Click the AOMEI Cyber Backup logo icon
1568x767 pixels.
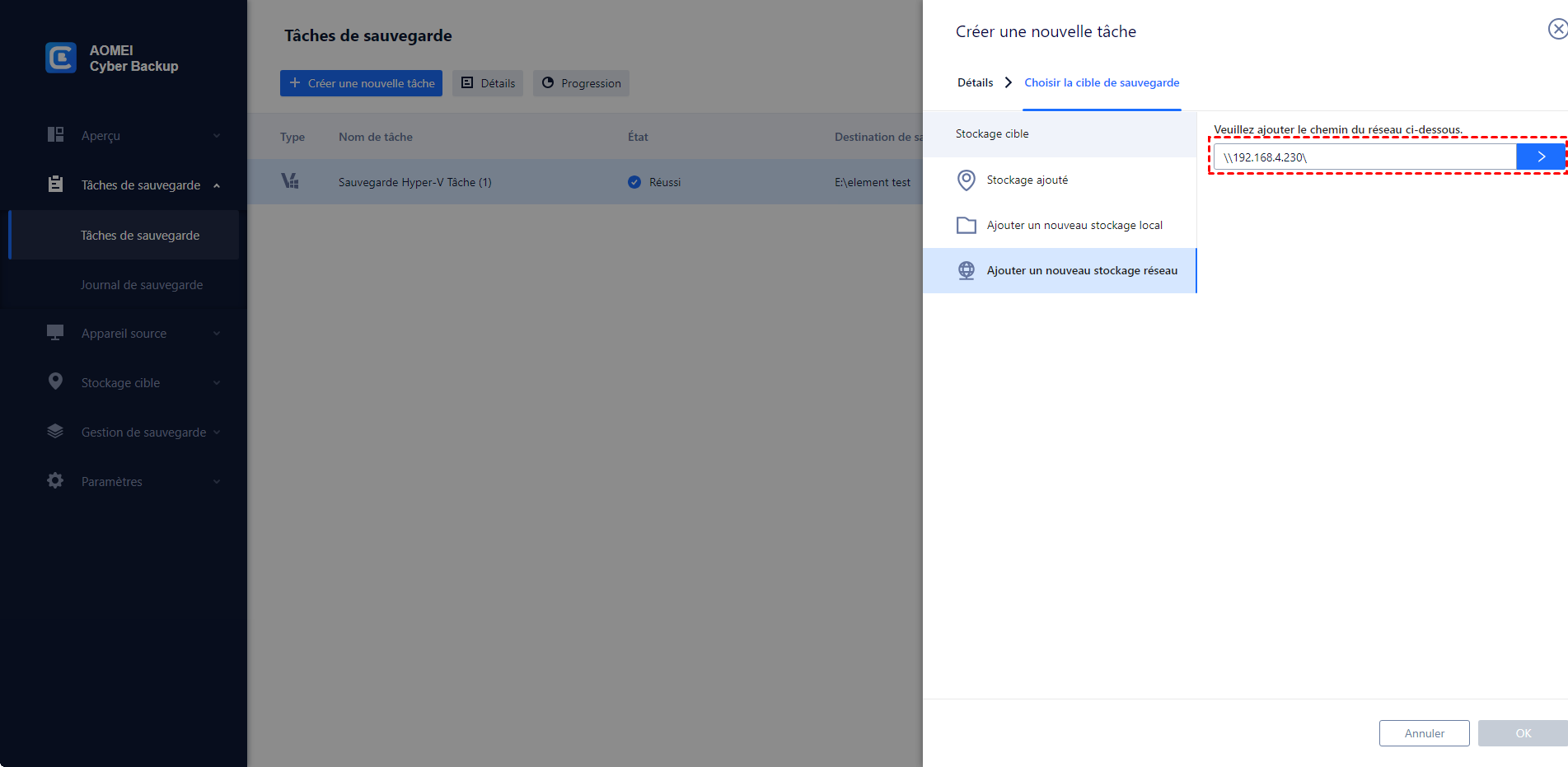point(61,58)
